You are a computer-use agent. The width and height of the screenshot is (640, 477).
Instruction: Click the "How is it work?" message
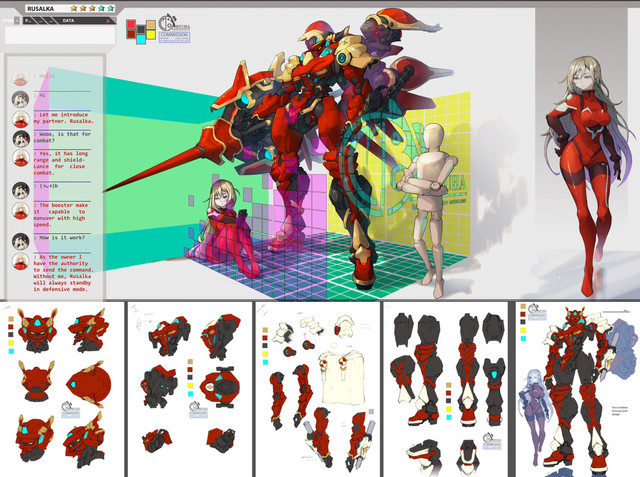pos(60,237)
